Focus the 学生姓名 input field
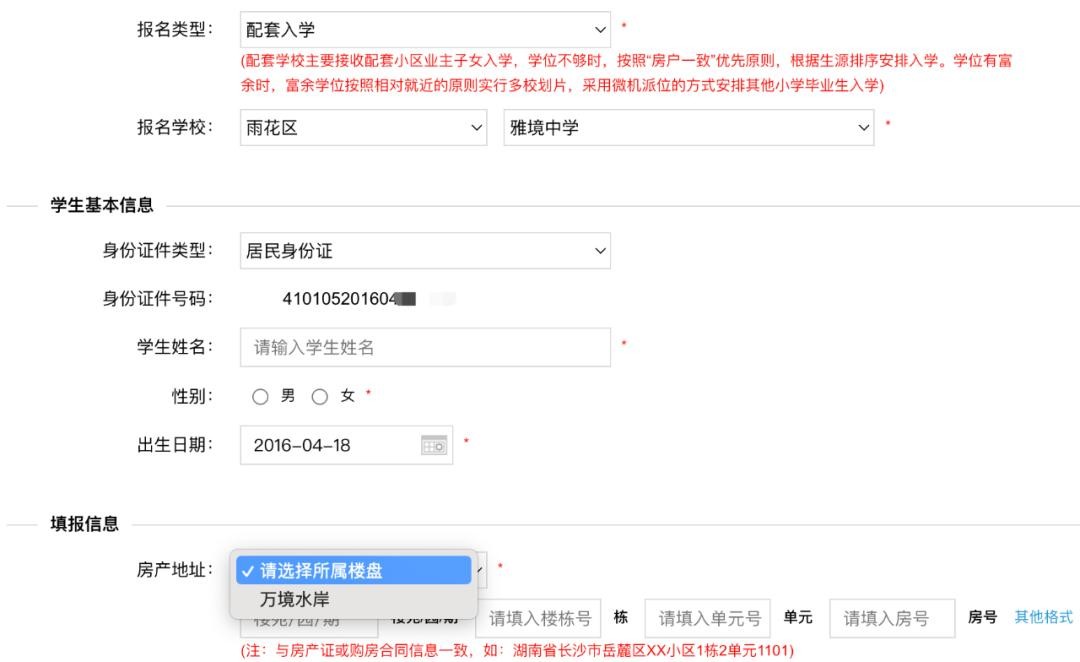Screen dimensions: 1080x662 tap(425, 348)
